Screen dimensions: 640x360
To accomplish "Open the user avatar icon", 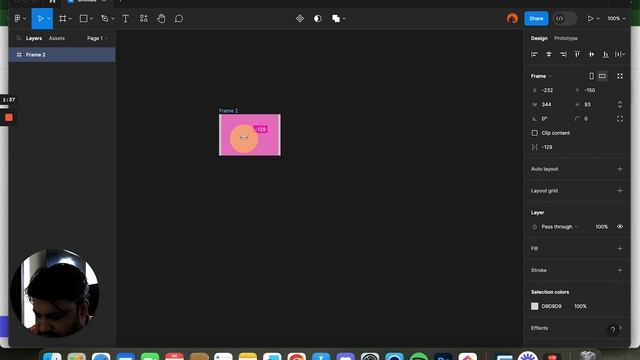I will pos(512,18).
